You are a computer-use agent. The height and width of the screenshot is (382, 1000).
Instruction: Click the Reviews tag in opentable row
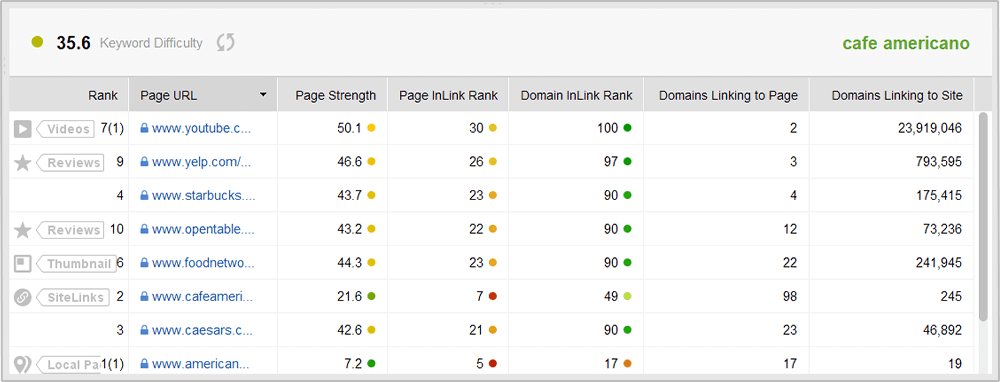(69, 230)
